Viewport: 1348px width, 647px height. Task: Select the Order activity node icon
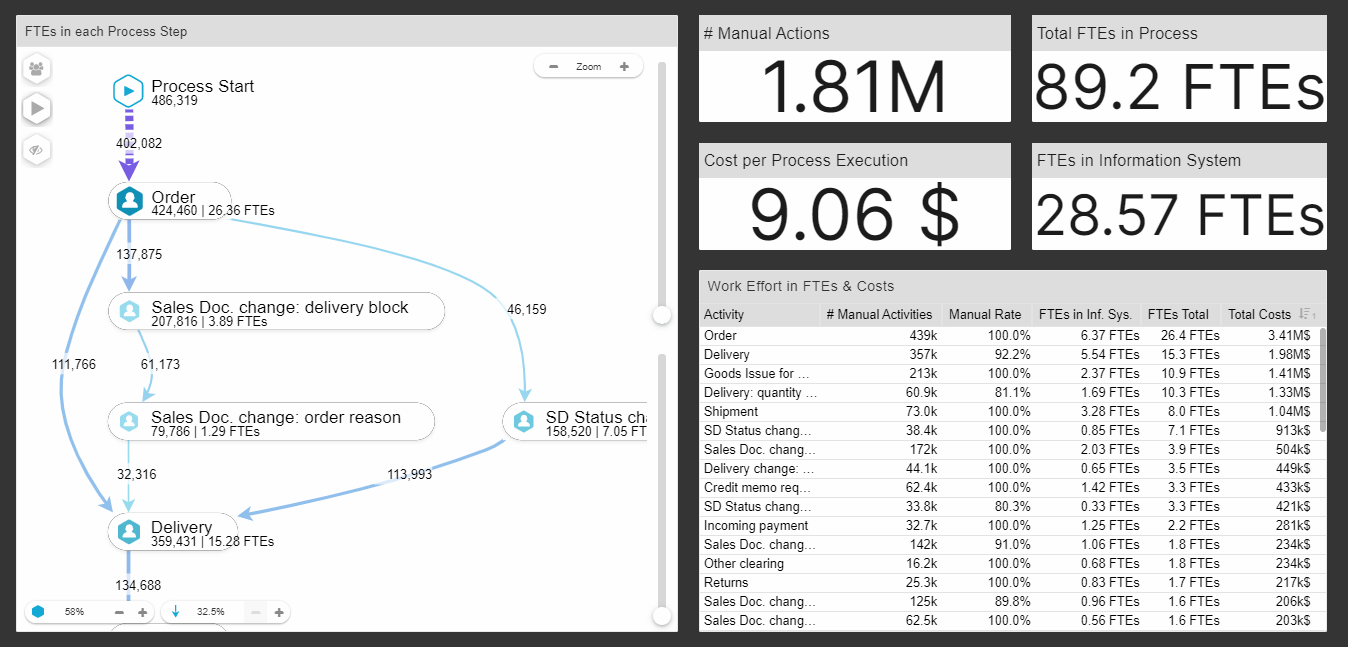point(129,201)
